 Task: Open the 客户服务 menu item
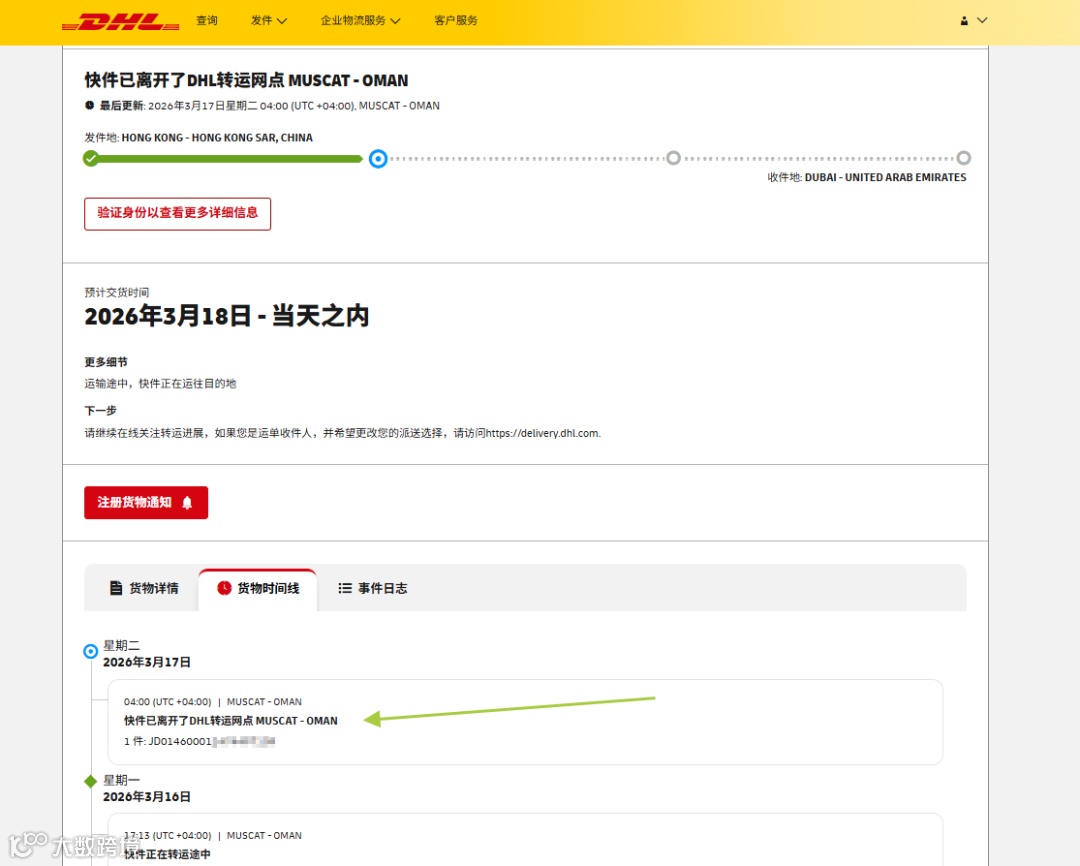(x=456, y=21)
